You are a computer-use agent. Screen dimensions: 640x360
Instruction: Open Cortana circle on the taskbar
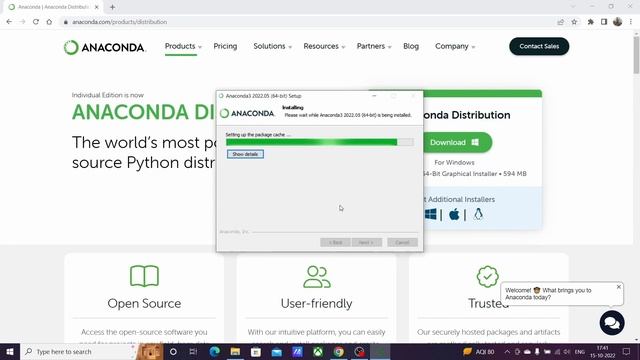[x=173, y=352]
